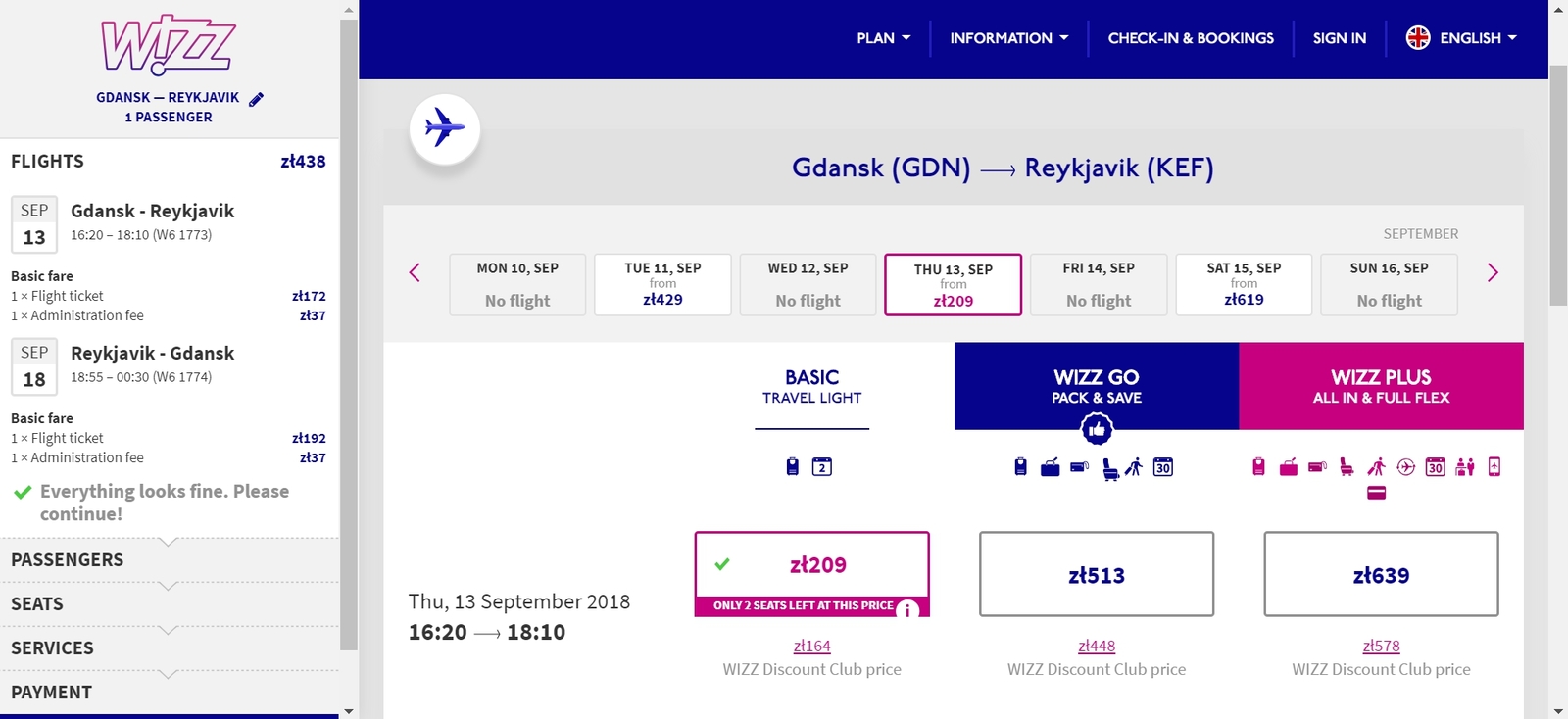Click the UK flag language icon
The image size is (1568, 719).
pyautogui.click(x=1418, y=37)
